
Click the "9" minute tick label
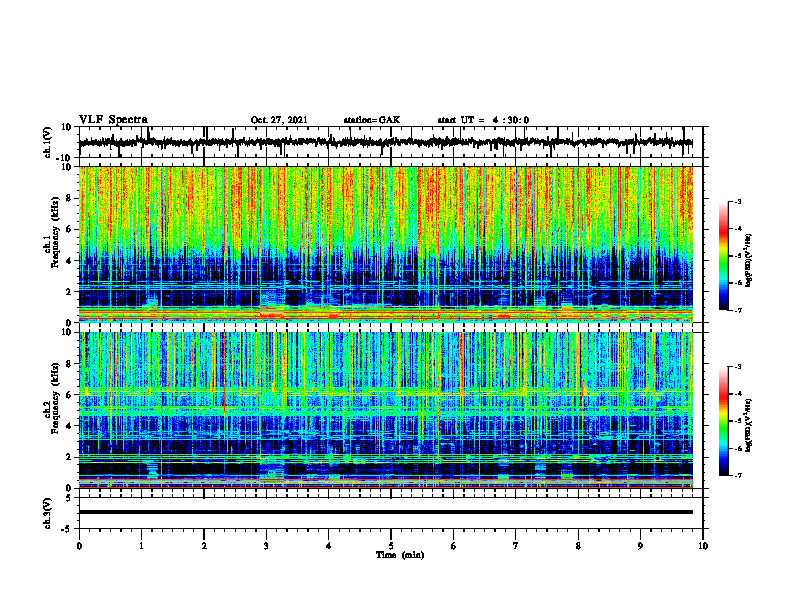pyautogui.click(x=640, y=546)
